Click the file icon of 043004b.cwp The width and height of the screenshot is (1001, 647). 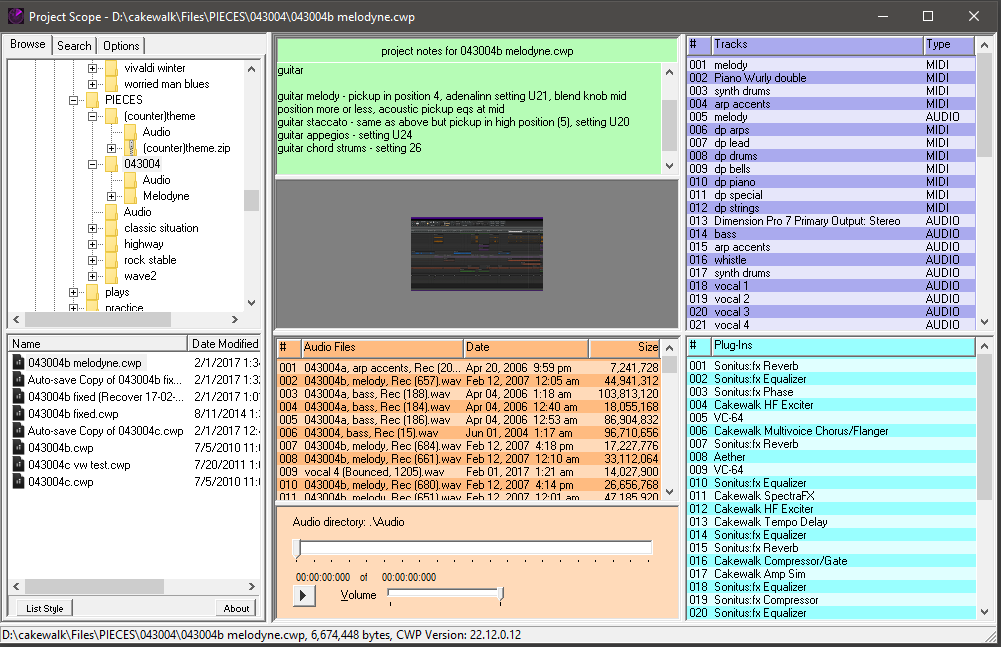[x=18, y=447]
